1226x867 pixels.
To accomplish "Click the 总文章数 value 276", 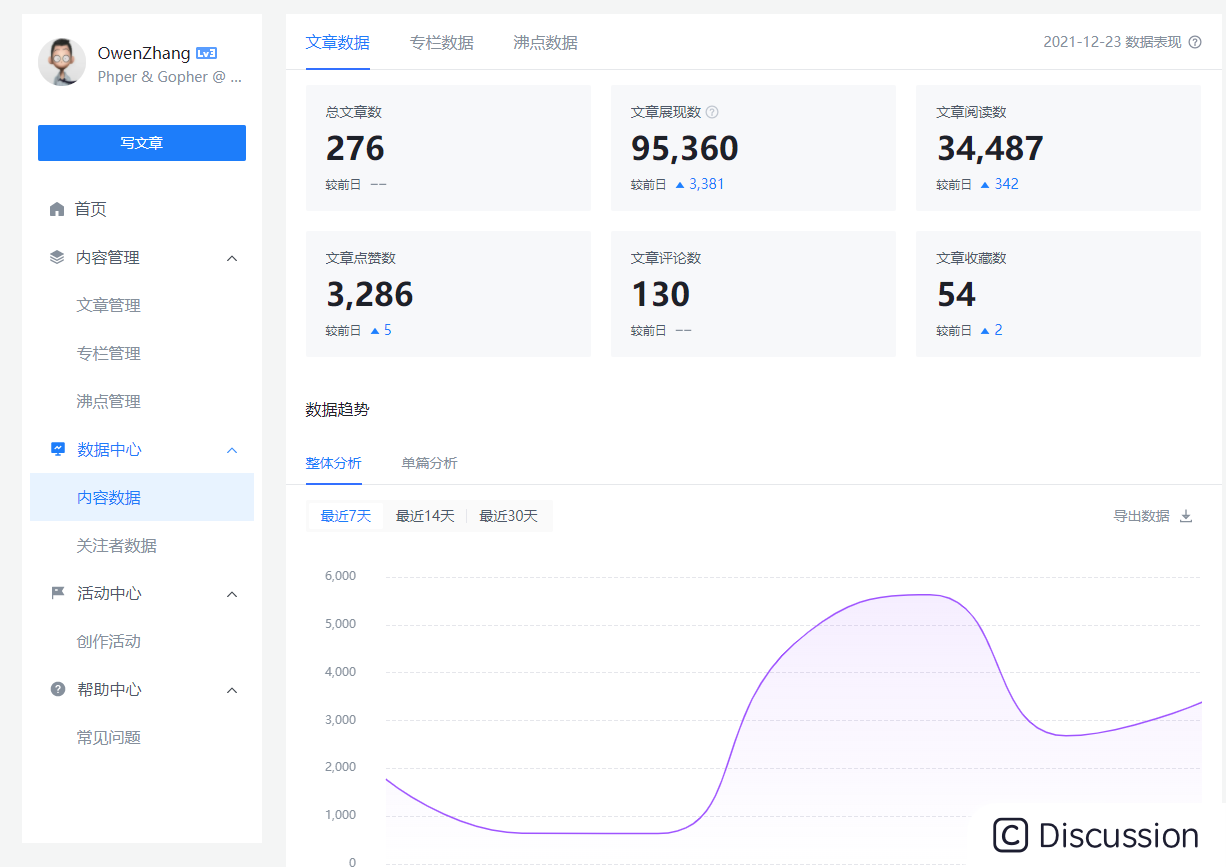I will click(x=355, y=148).
